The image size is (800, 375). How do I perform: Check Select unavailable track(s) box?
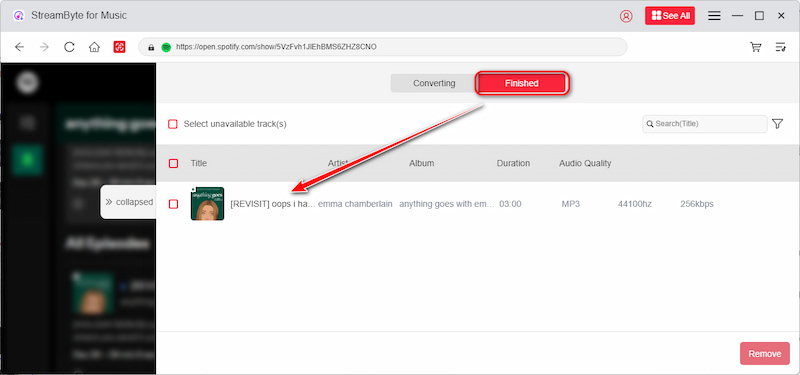click(x=173, y=124)
